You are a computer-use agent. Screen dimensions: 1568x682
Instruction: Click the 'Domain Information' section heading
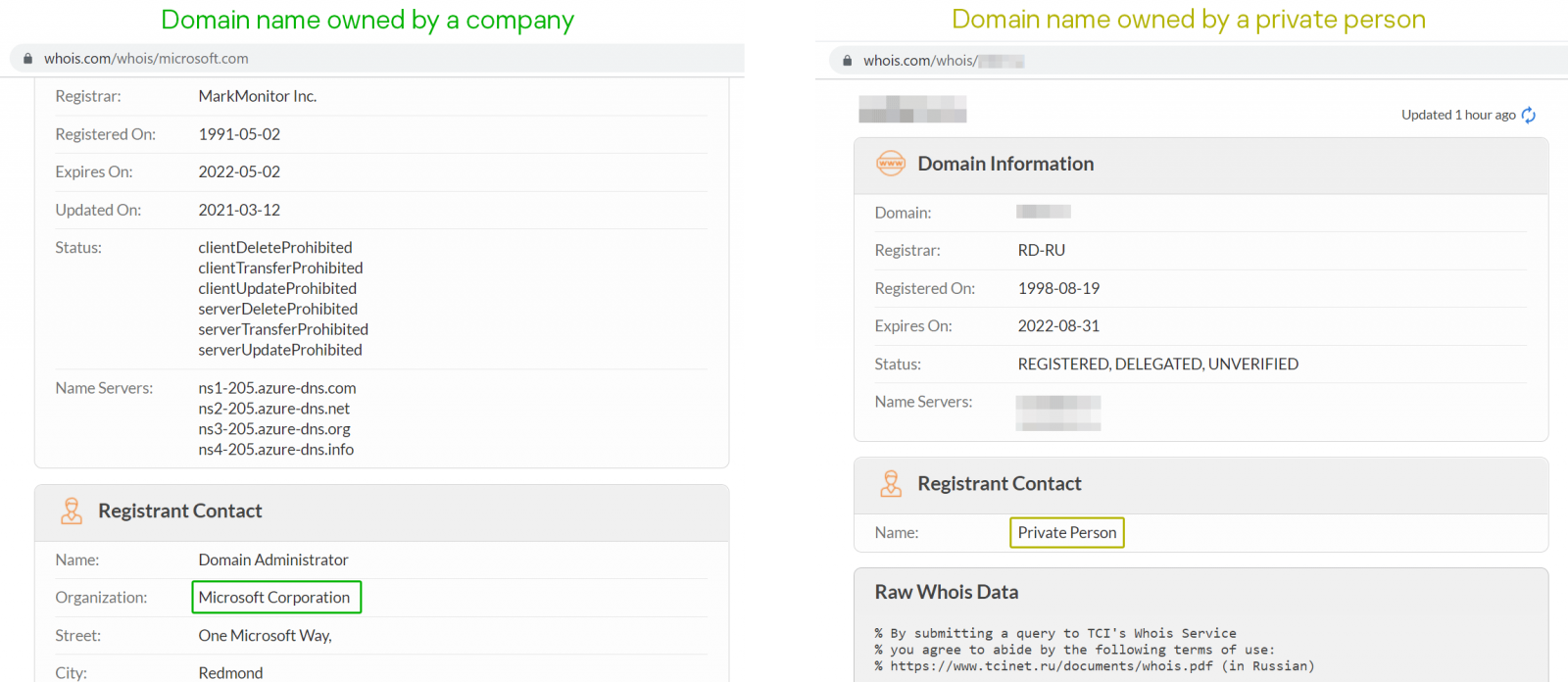(x=1005, y=165)
